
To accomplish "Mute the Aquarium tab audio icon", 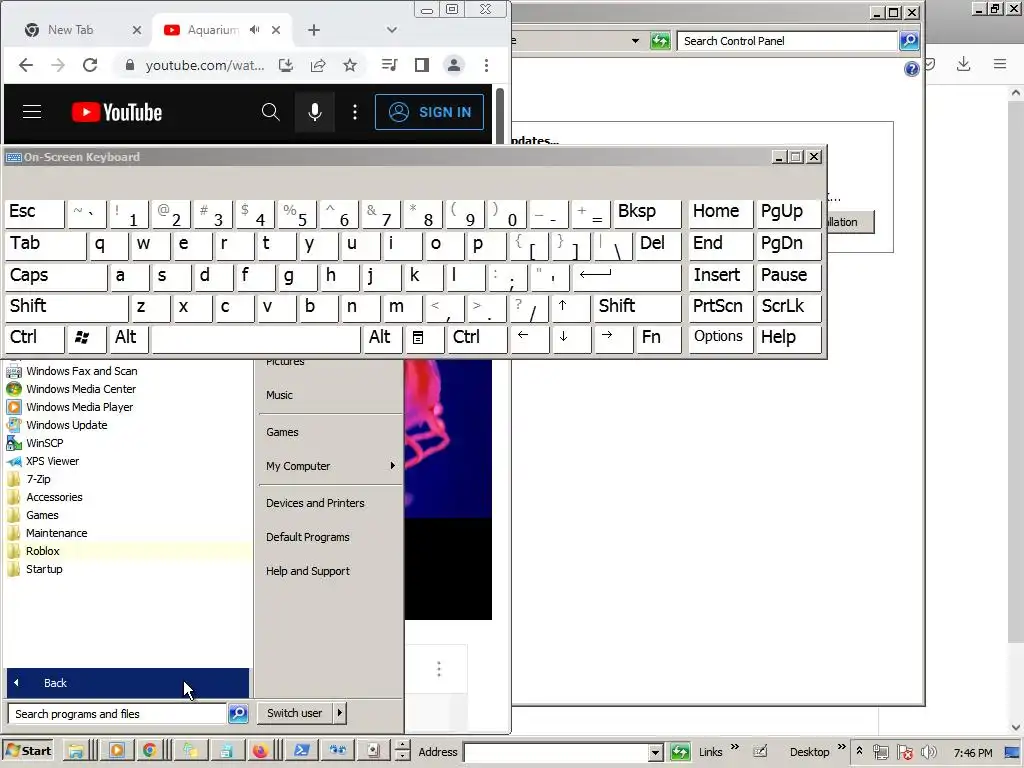I will 255,29.
